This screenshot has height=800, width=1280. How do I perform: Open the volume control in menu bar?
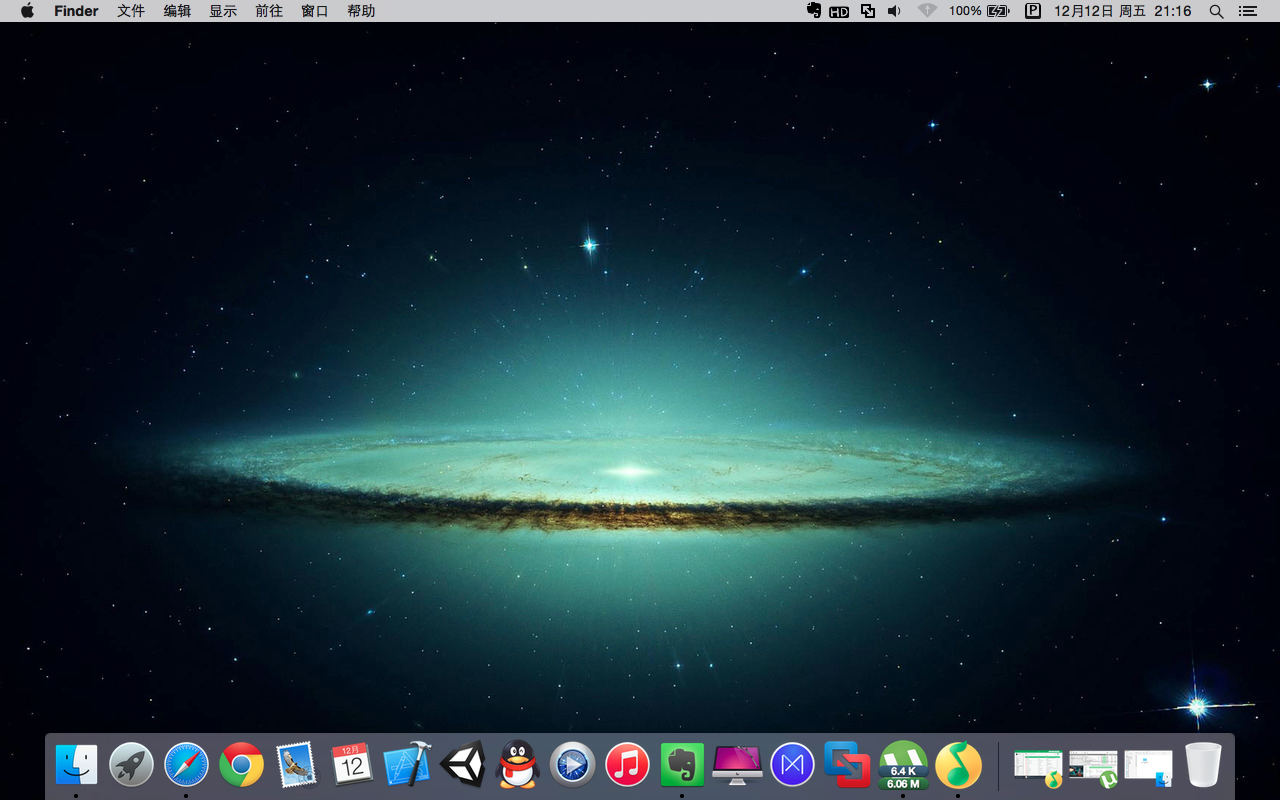(894, 11)
